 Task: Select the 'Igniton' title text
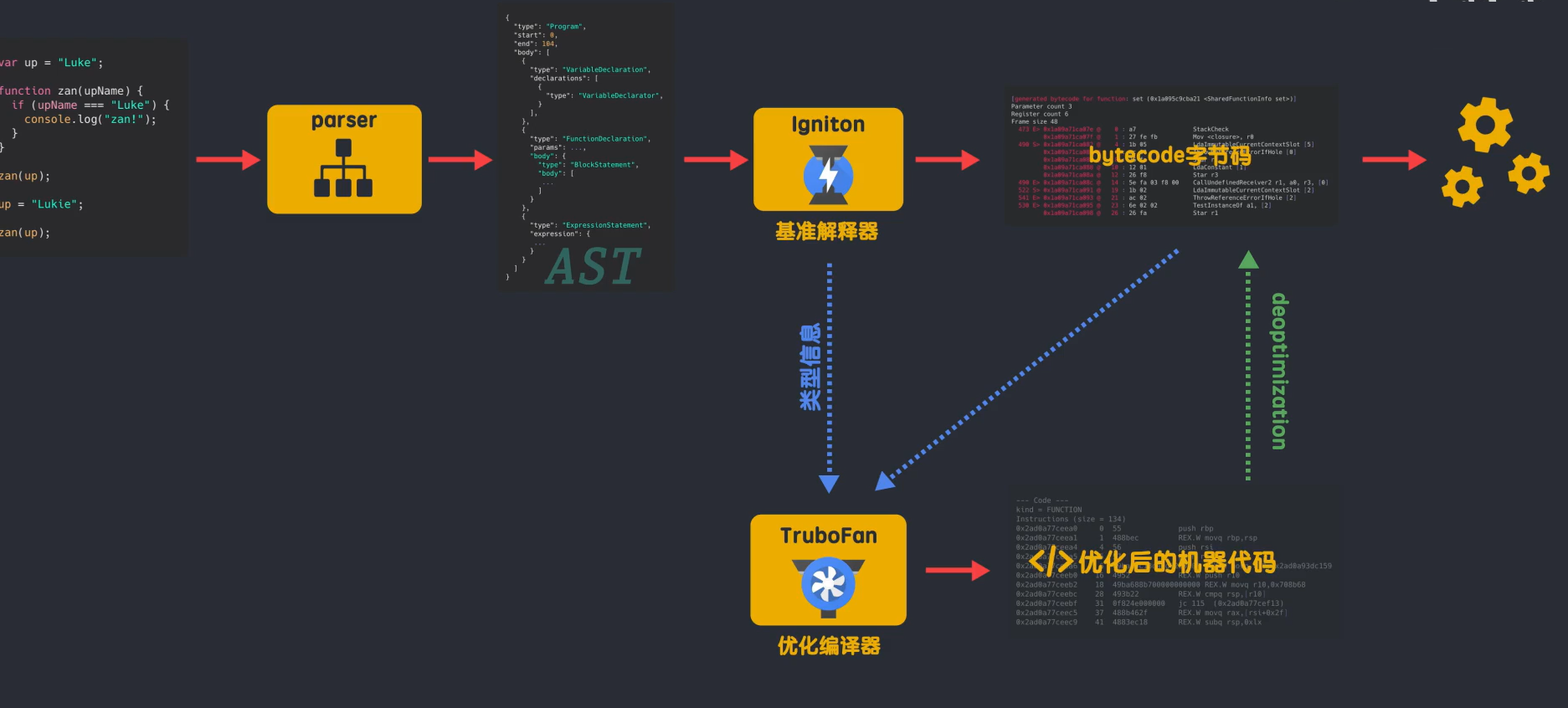pyautogui.click(x=828, y=125)
